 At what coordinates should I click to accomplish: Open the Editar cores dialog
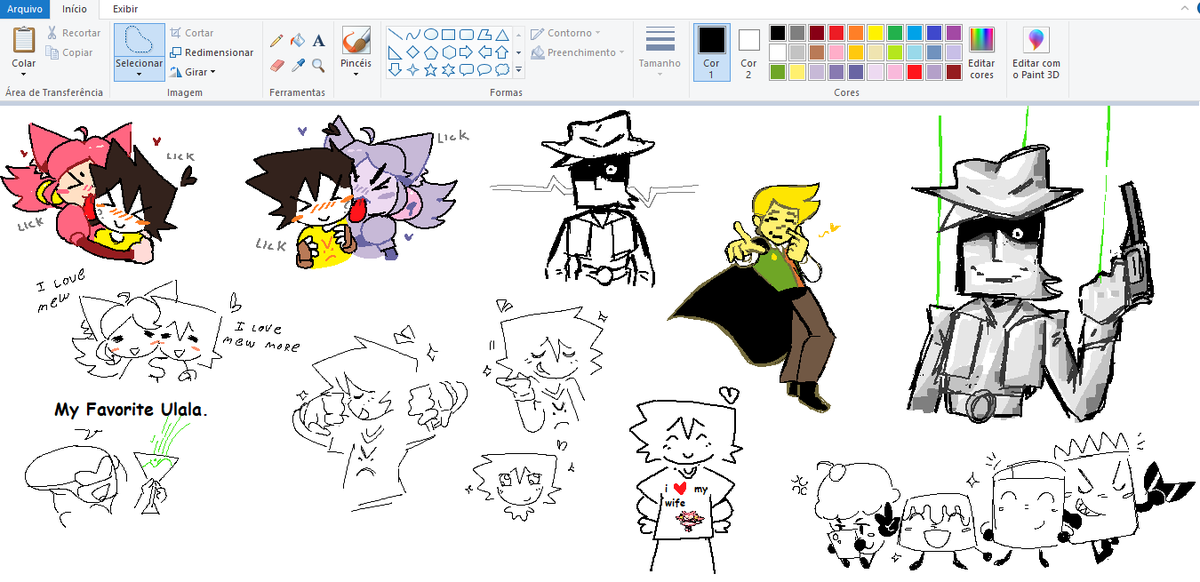tap(982, 54)
